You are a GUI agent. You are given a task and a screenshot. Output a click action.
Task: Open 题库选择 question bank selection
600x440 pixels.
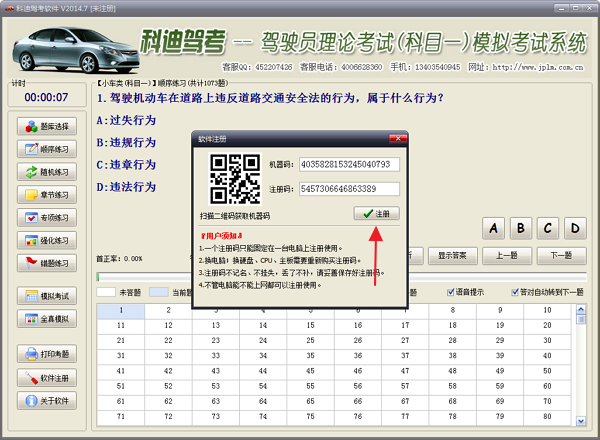point(47,126)
